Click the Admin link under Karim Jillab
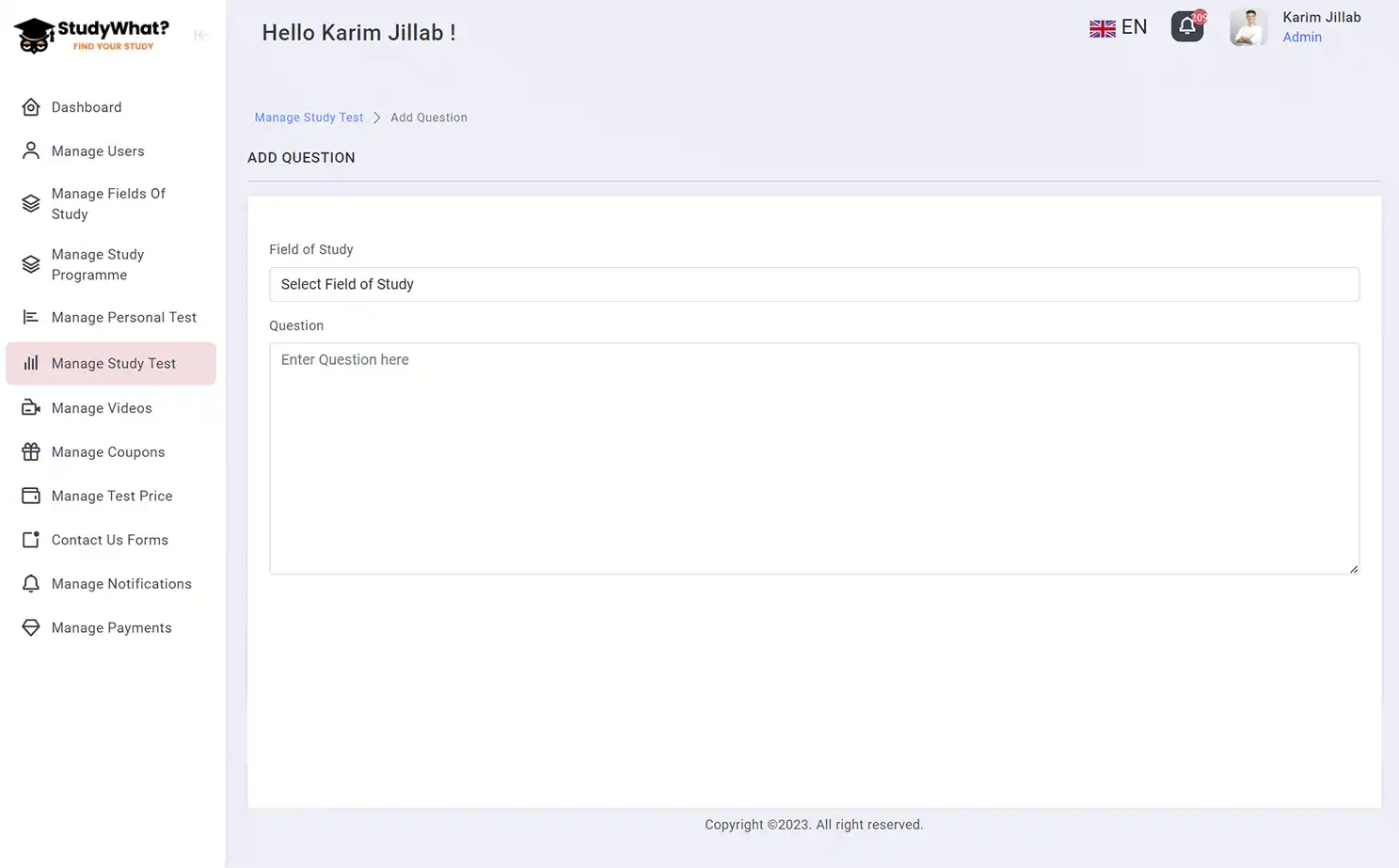 (1302, 37)
